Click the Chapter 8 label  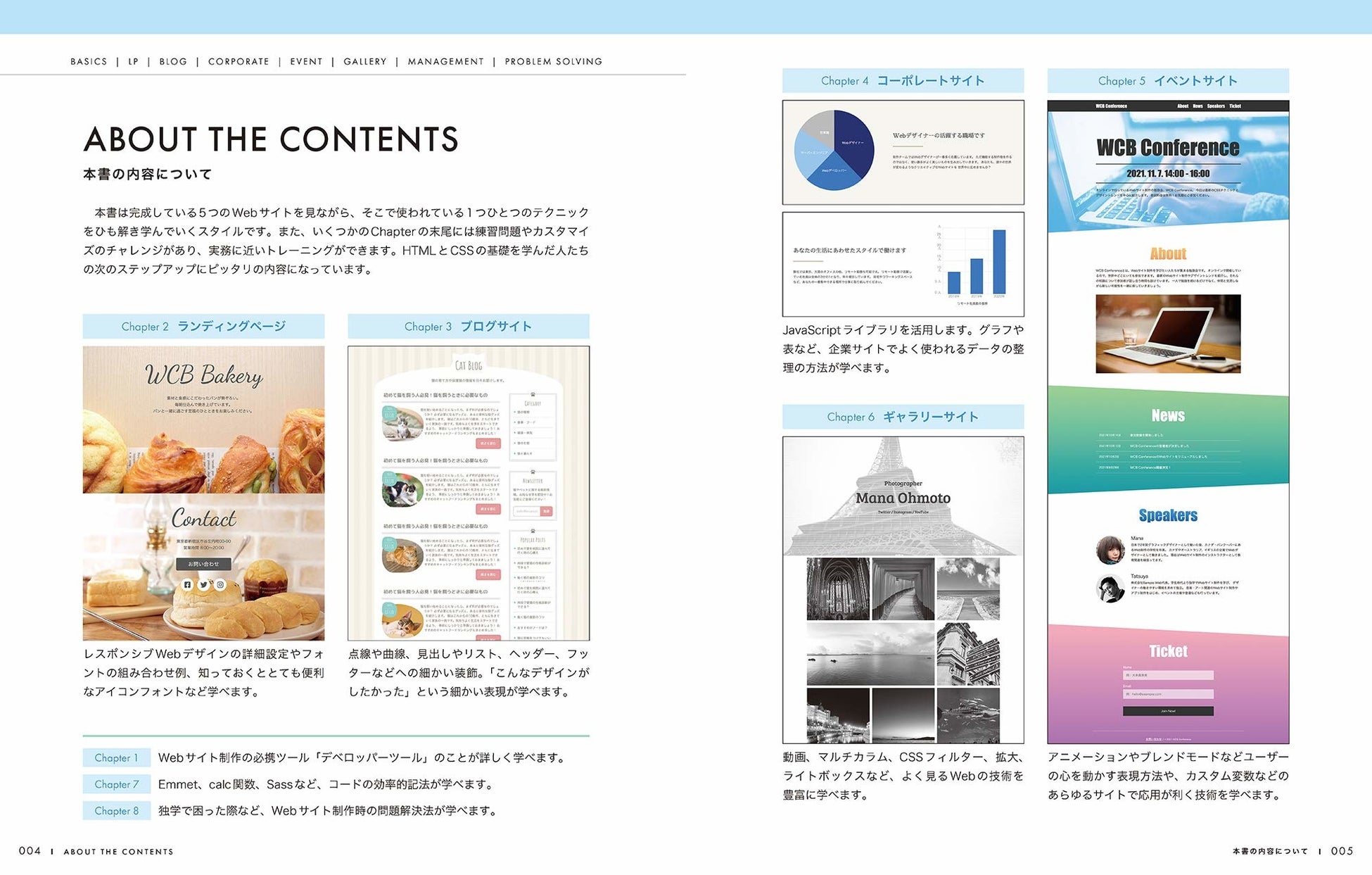117,811
